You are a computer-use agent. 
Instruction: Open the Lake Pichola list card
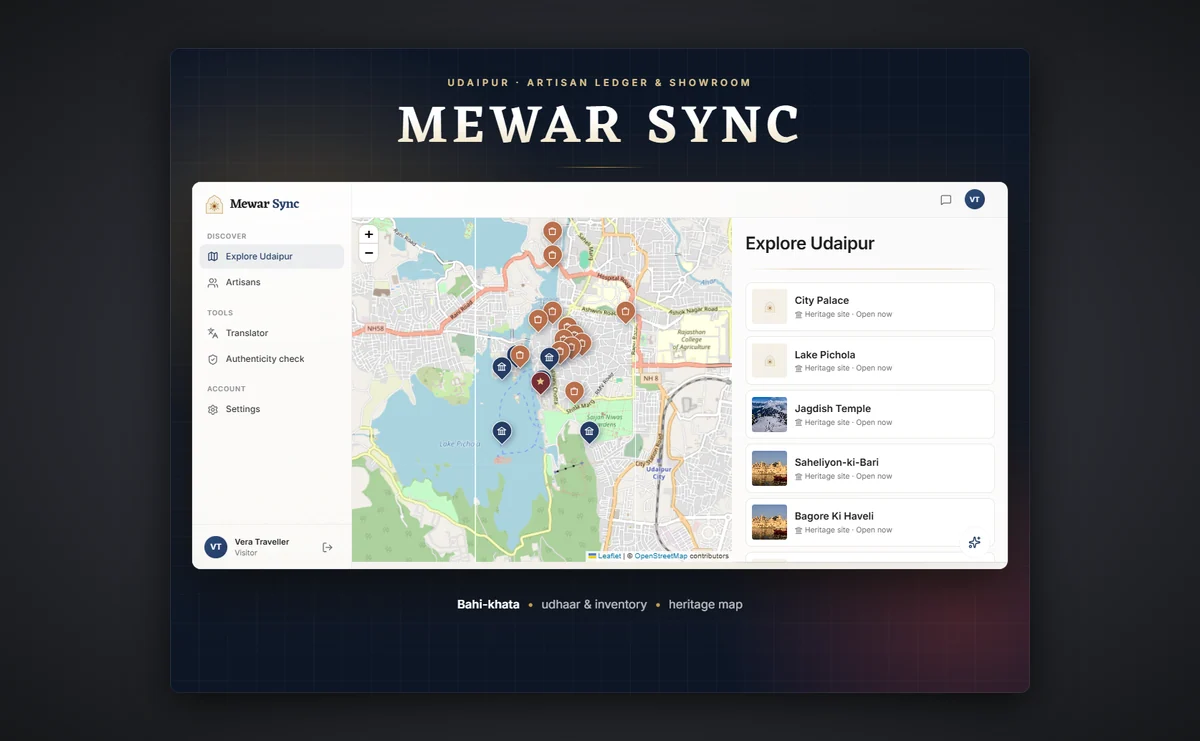pos(870,361)
